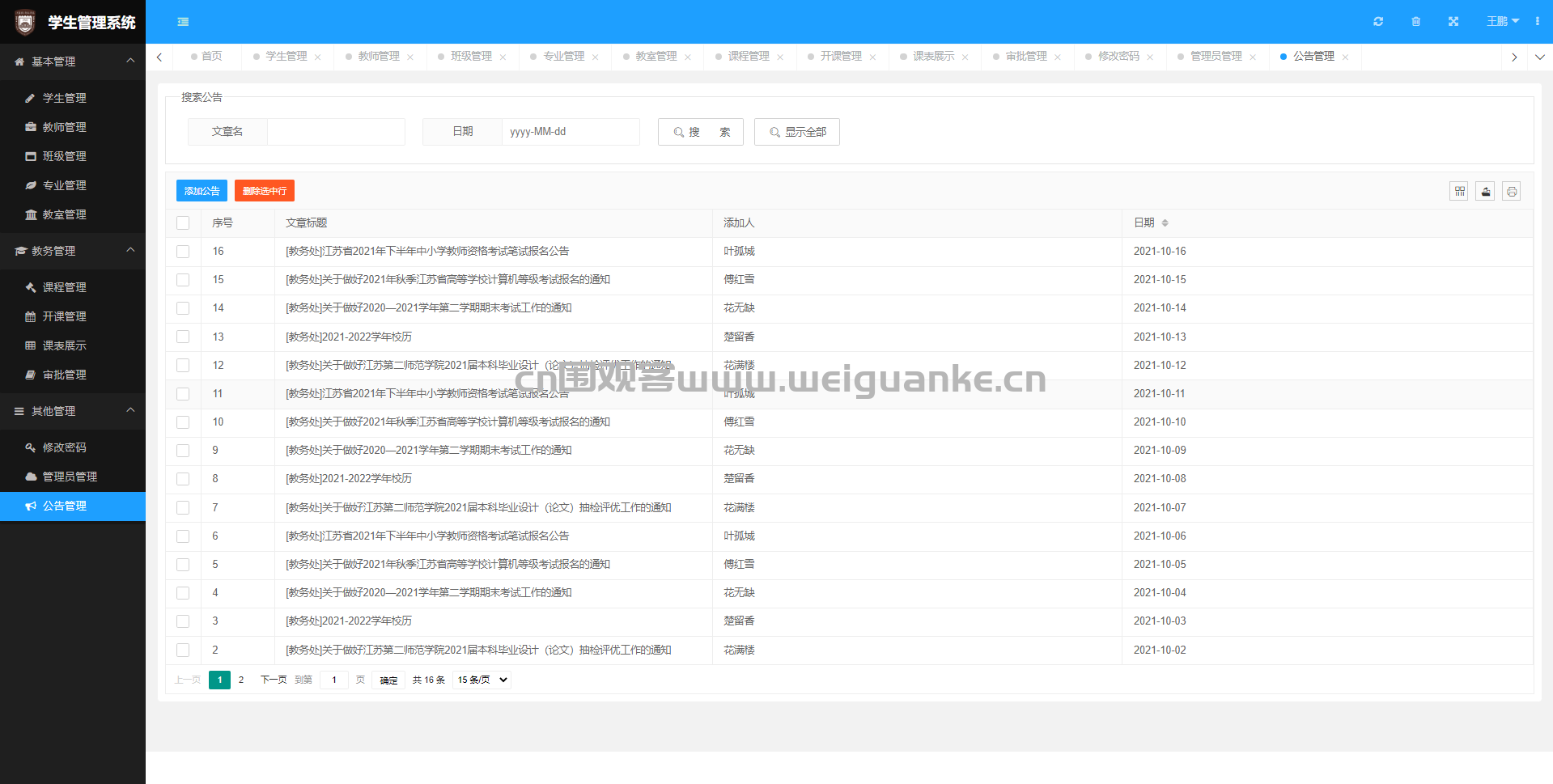Viewport: 1553px width, 784px height.
Task: Check the row with 序号 13
Action: pyautogui.click(x=183, y=337)
